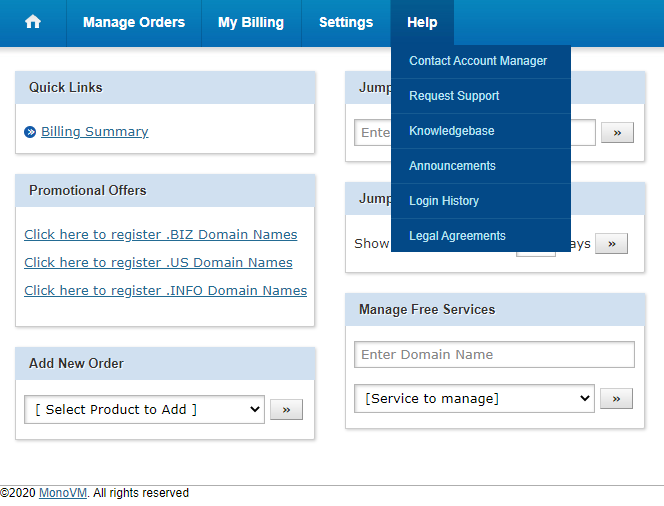The height and width of the screenshot is (506, 664).
Task: Open the Billing Summary link
Action: coord(94,132)
